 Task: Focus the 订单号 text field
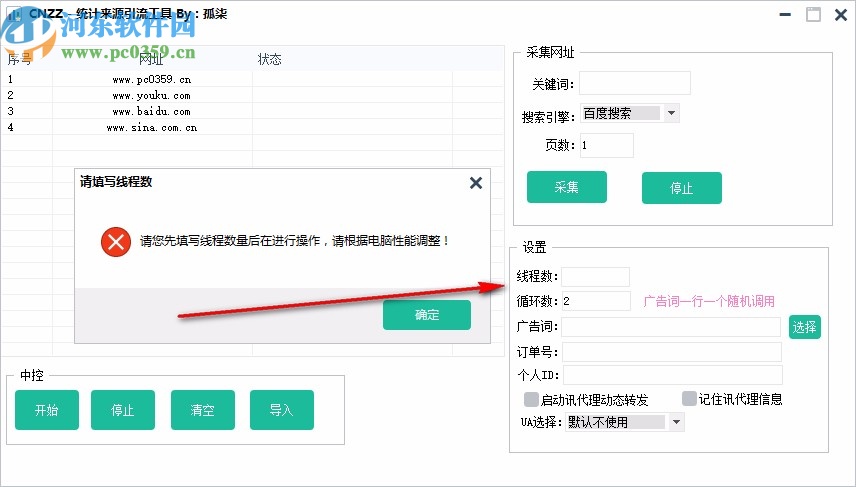[672, 352]
